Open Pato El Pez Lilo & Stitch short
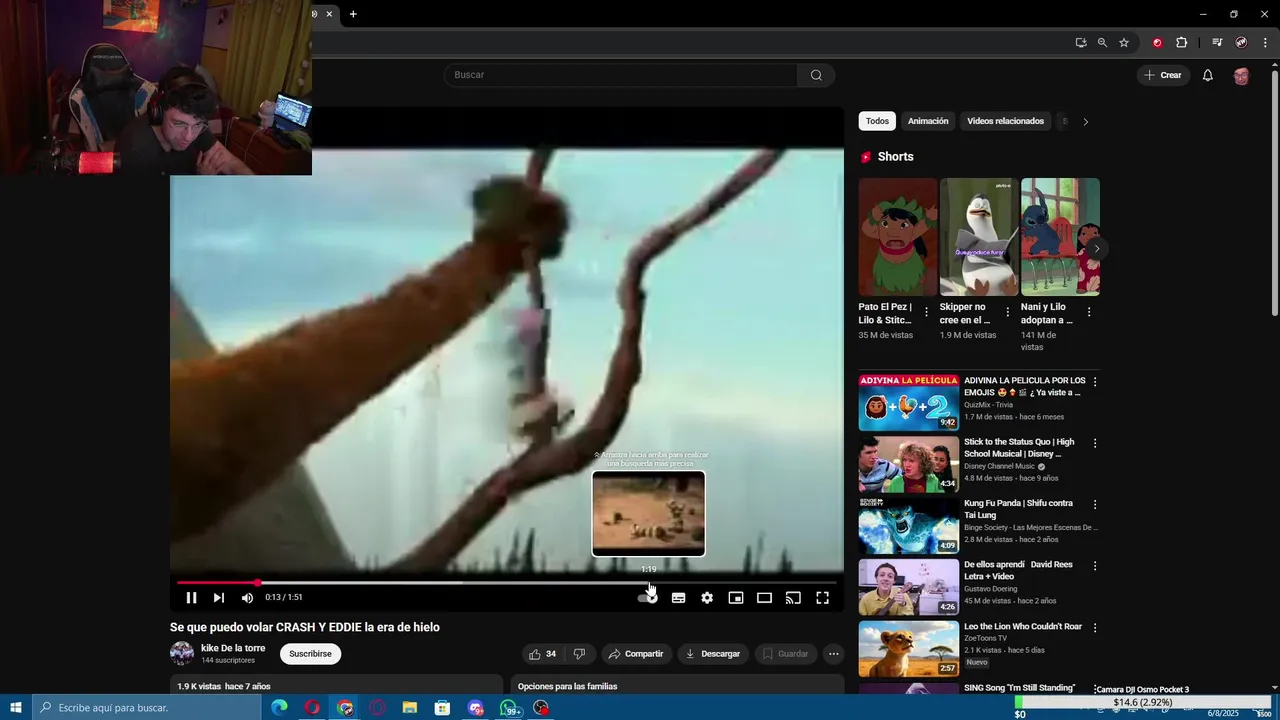 (898, 237)
